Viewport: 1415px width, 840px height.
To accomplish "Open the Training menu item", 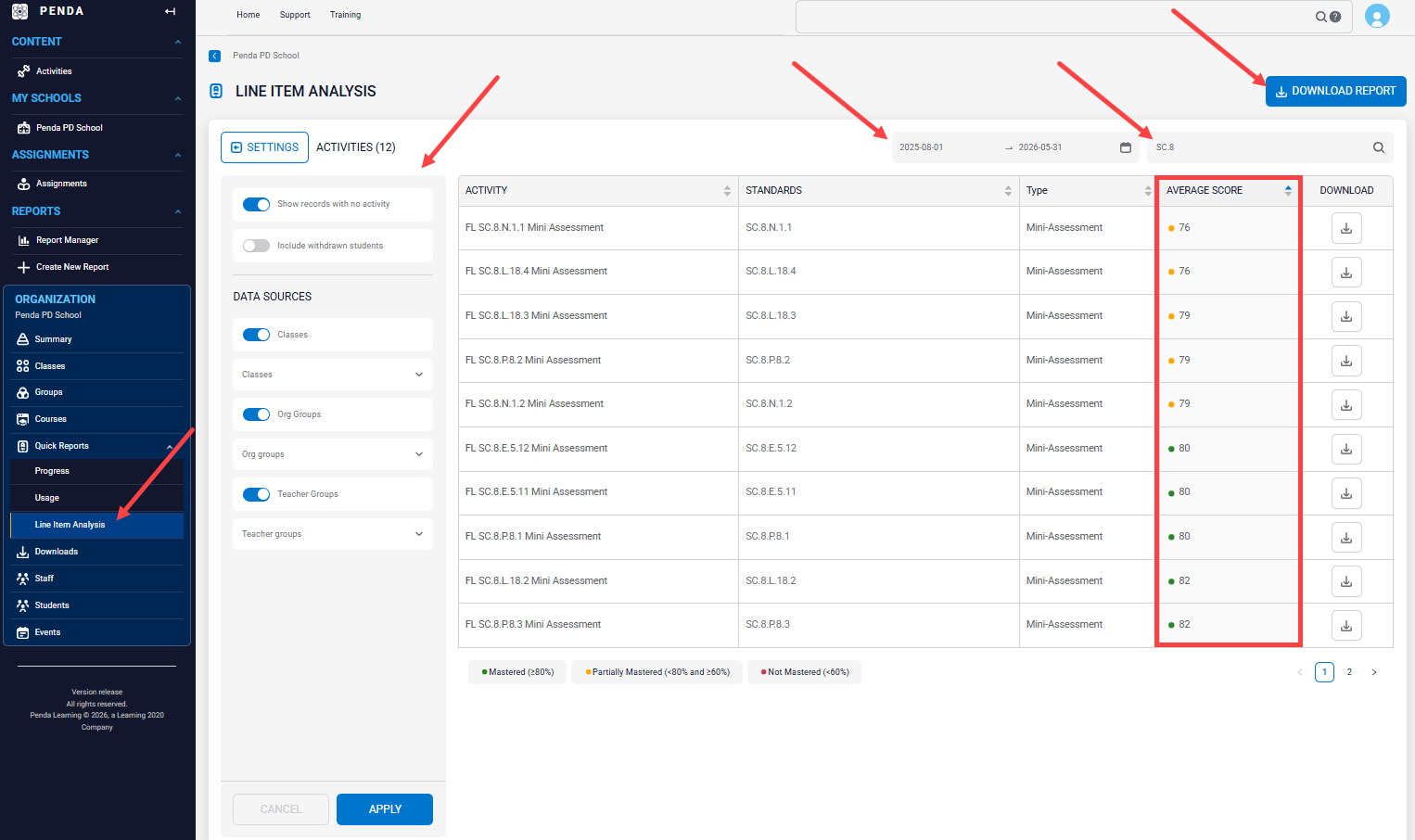I will pyautogui.click(x=345, y=15).
